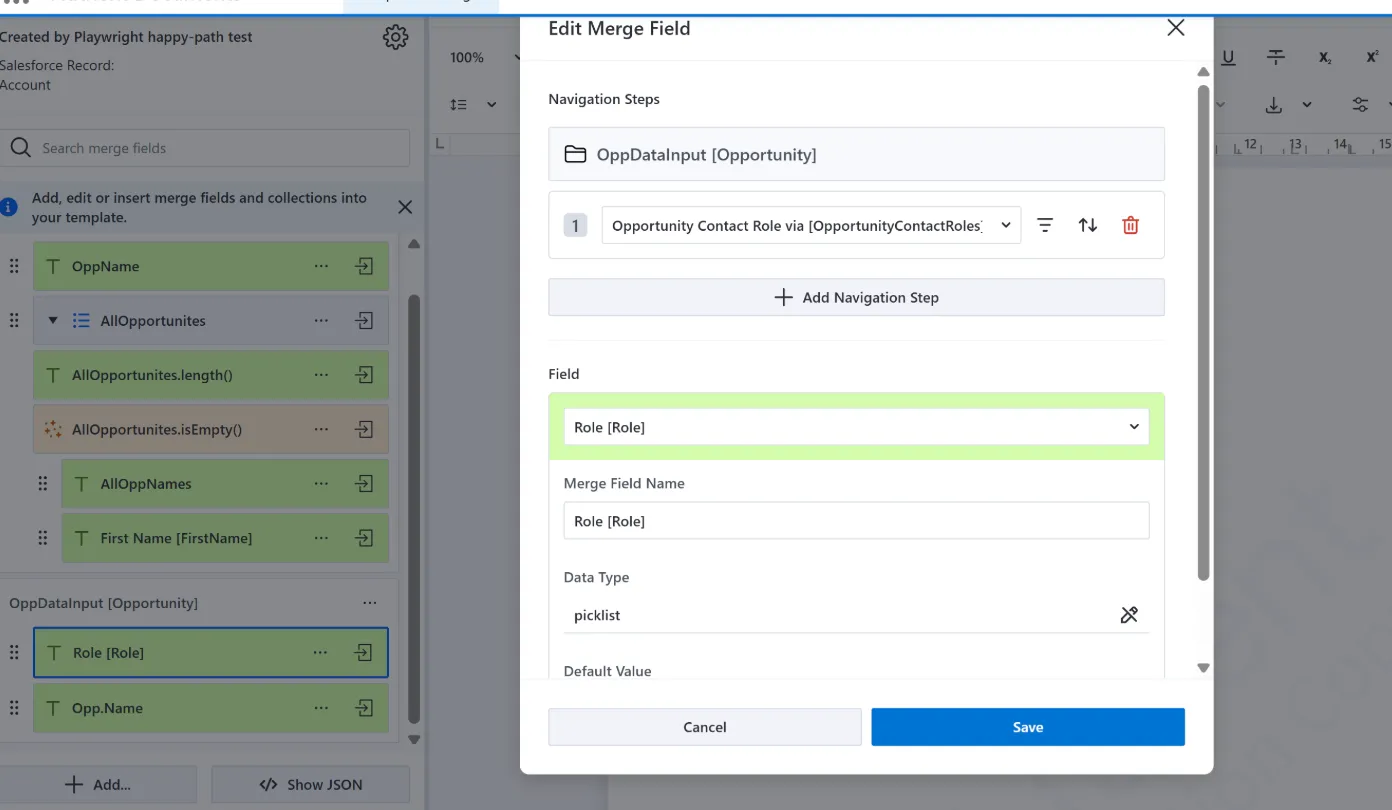Click the merge fields list scroll down arrow
This screenshot has height=810, width=1392.
point(414,740)
